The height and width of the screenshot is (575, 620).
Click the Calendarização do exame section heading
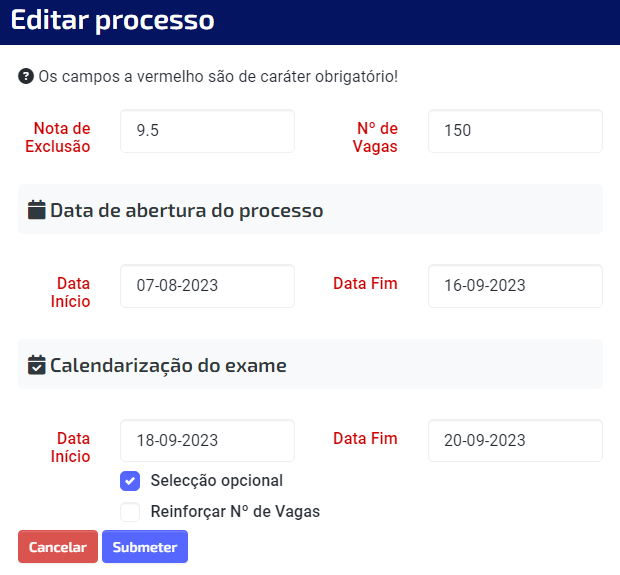coord(168,365)
